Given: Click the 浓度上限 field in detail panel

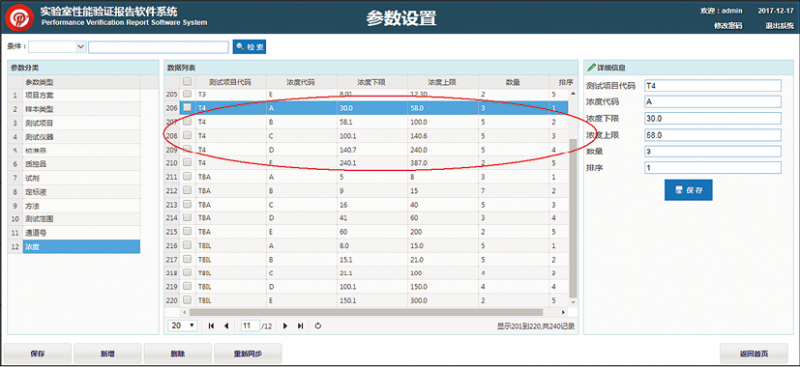Looking at the screenshot, I should coord(713,135).
